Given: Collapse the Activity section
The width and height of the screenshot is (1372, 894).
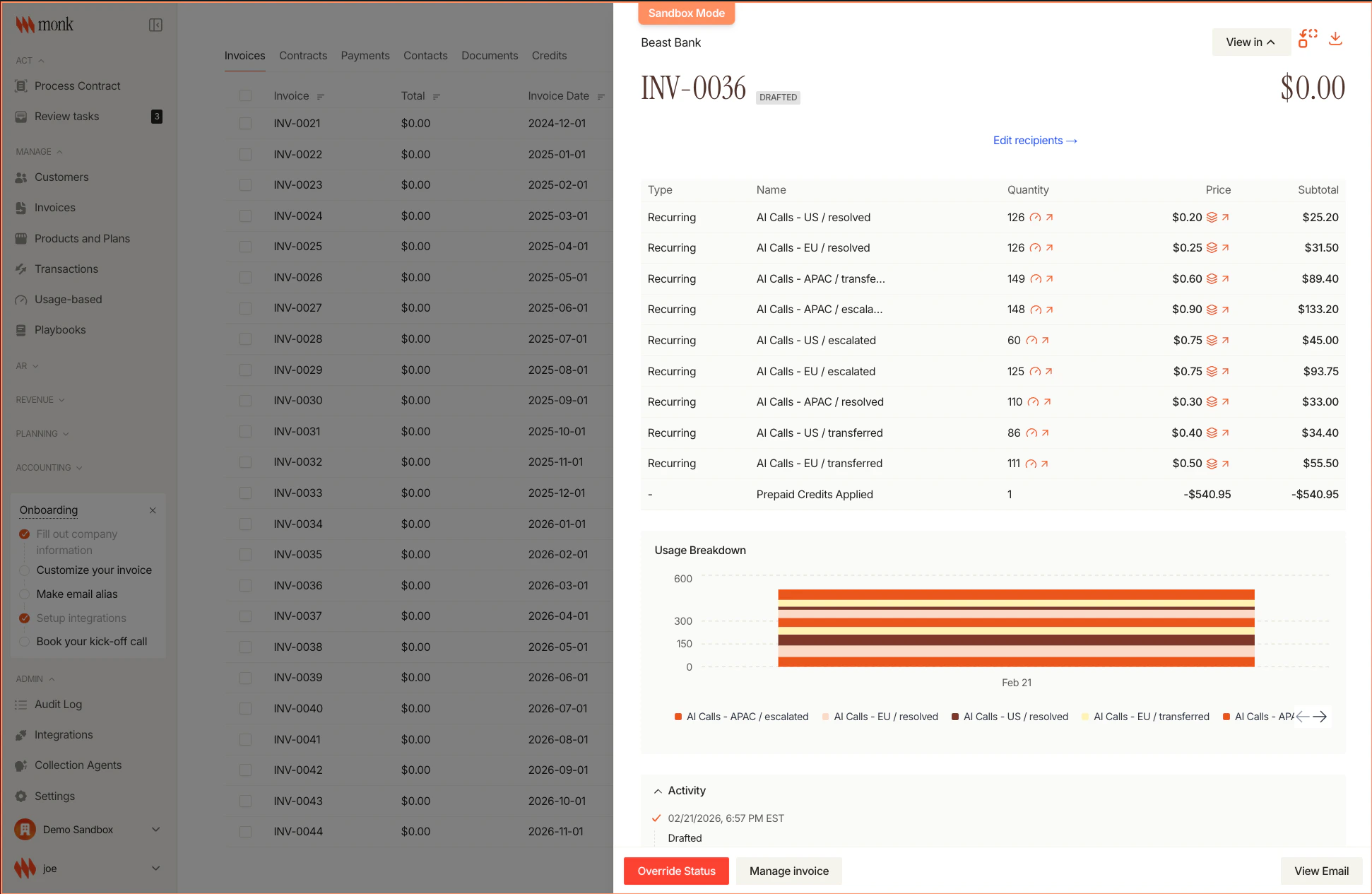Looking at the screenshot, I should (658, 790).
